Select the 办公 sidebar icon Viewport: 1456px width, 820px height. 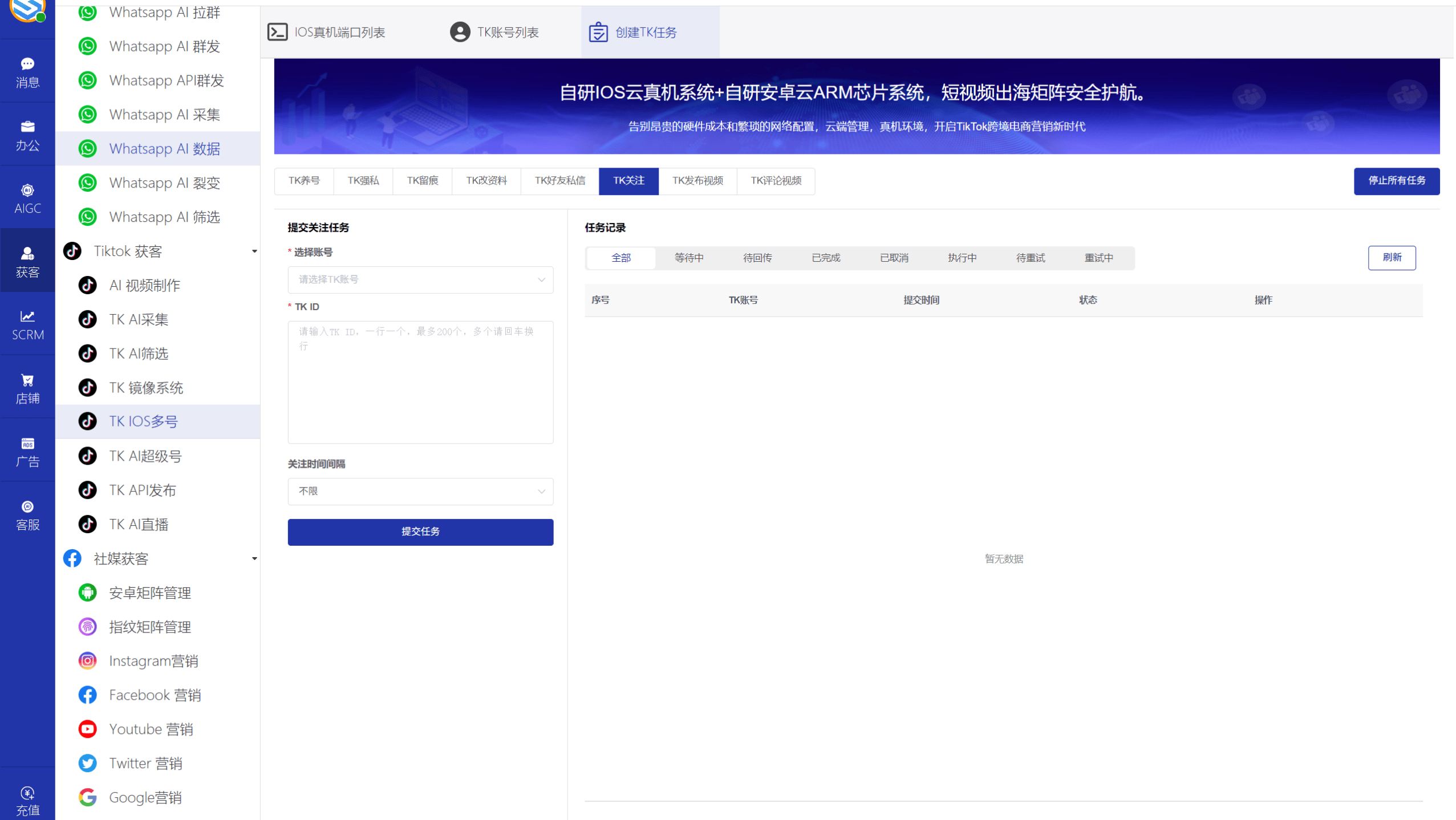tap(27, 135)
